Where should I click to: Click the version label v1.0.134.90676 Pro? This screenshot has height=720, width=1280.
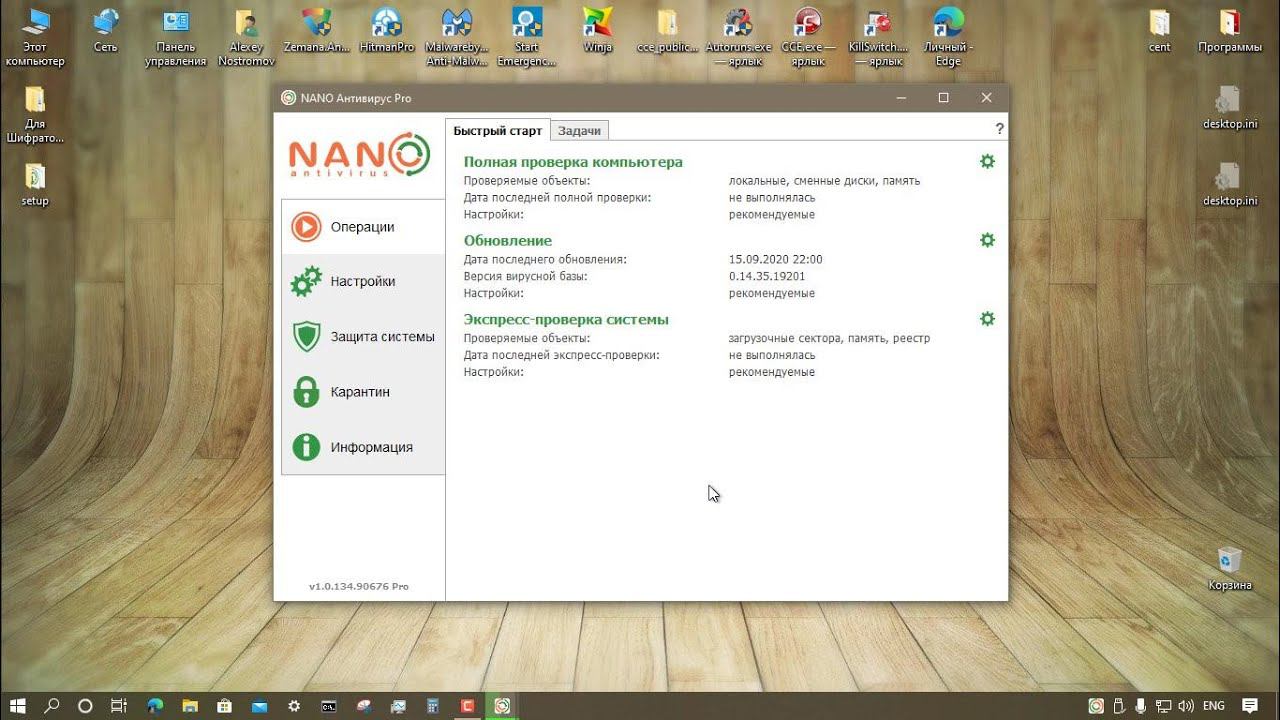click(359, 586)
